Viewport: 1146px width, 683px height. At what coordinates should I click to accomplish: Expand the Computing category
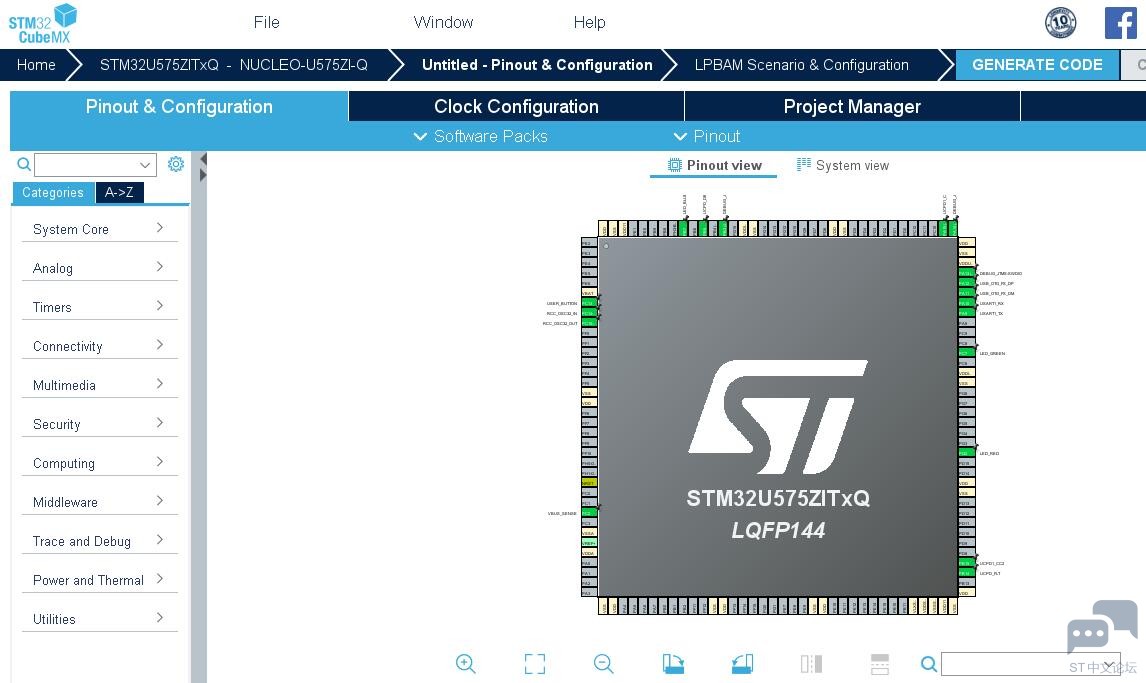coord(99,462)
